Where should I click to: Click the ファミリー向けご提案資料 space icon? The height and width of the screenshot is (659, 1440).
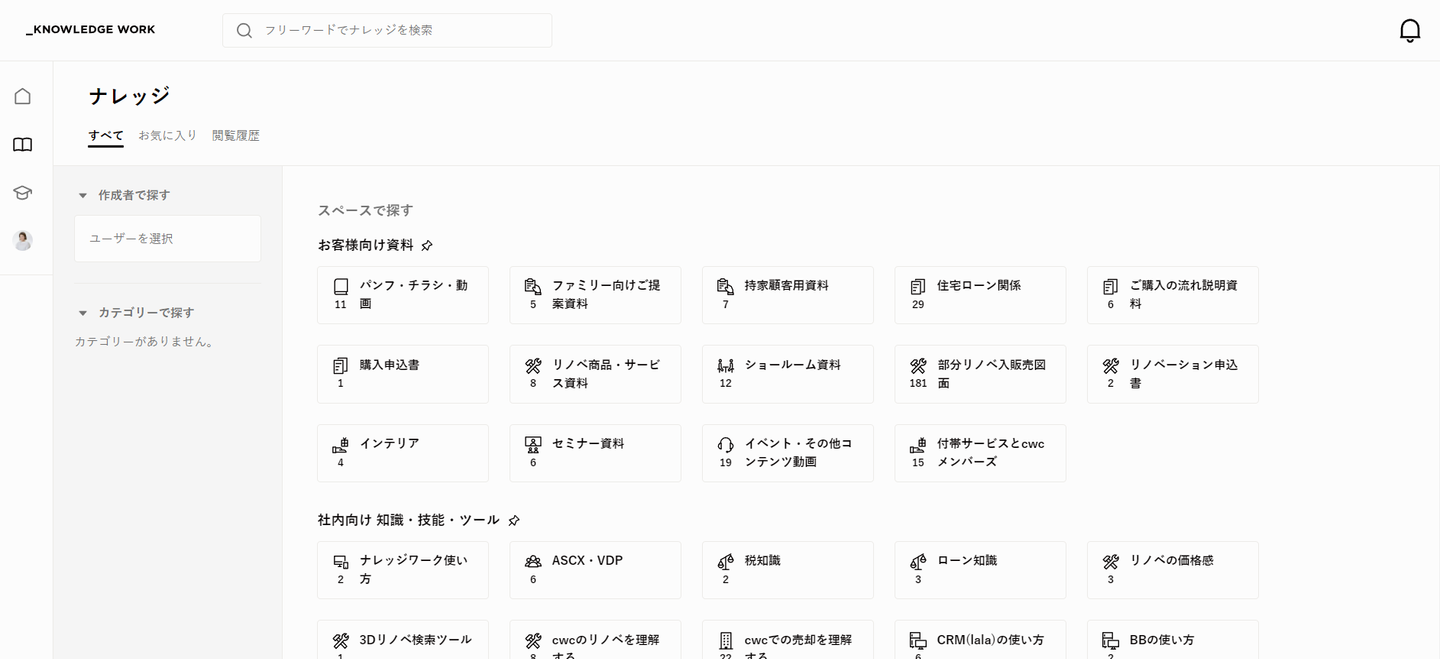(x=533, y=286)
